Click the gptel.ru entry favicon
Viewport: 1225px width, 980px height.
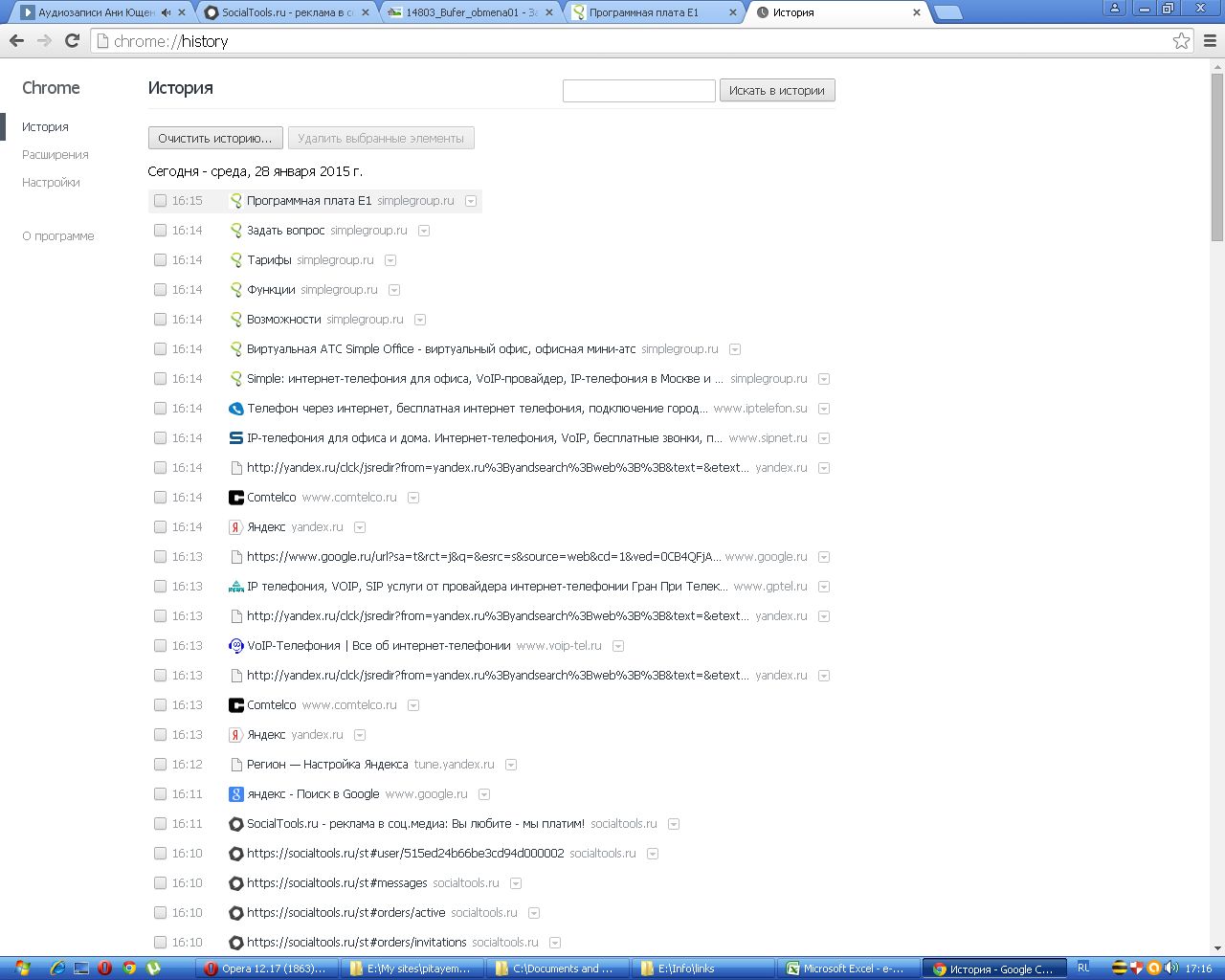point(236,587)
